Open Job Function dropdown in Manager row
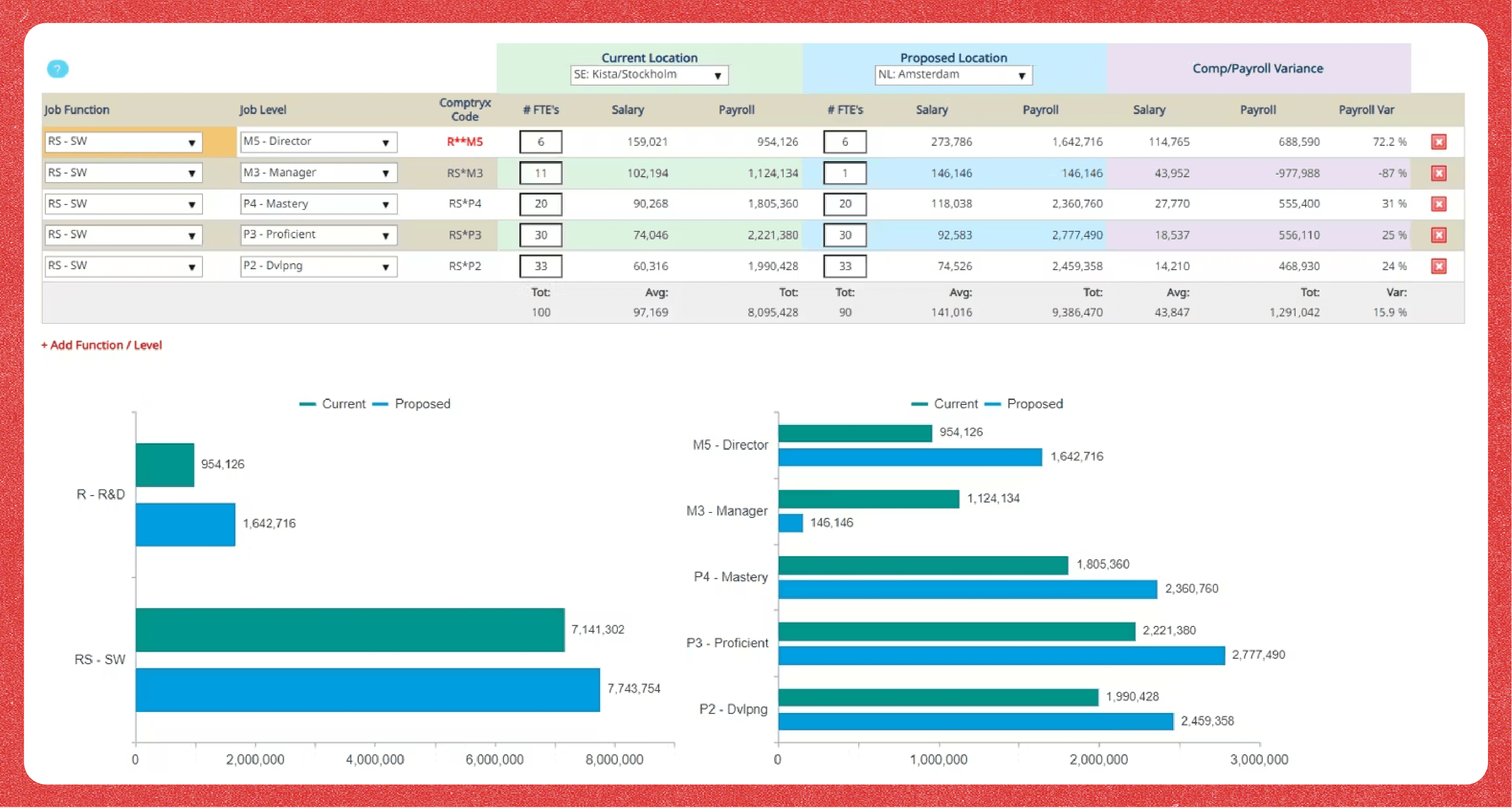 coord(123,173)
